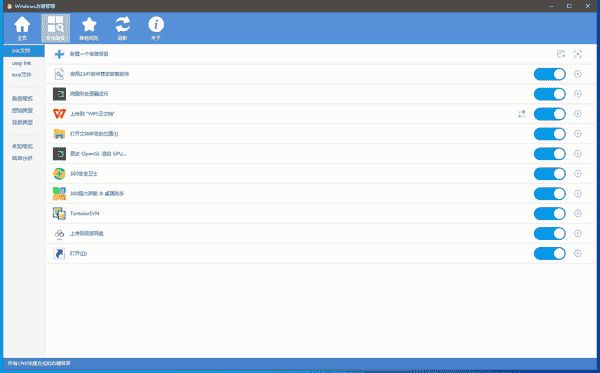Turn off the WPS cloud document toggle
Image resolution: width=600 pixels, height=373 pixels.
549,114
